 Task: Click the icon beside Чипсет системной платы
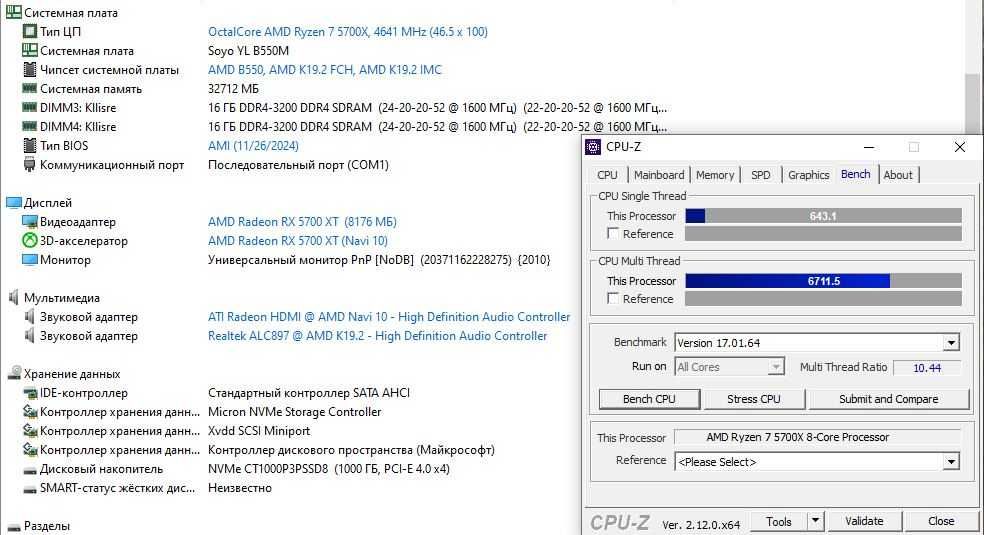click(29, 69)
